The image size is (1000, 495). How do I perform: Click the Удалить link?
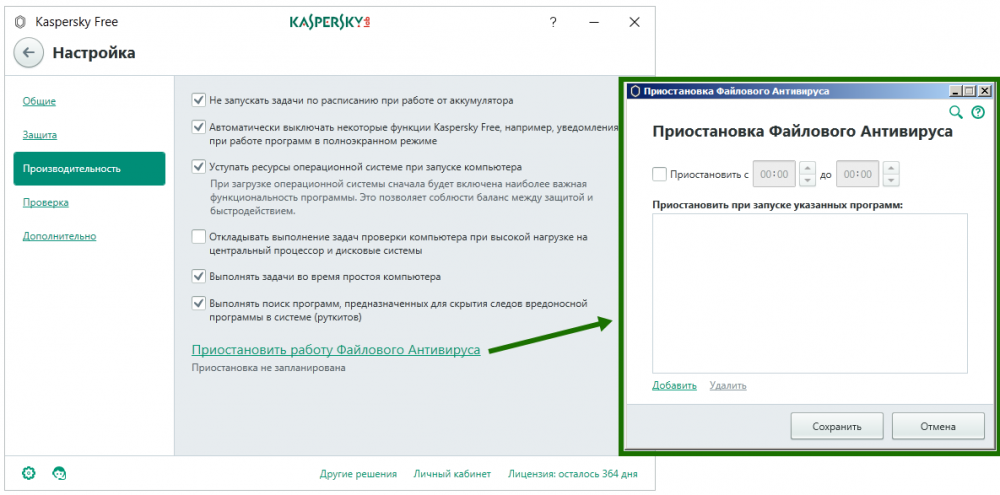click(728, 385)
